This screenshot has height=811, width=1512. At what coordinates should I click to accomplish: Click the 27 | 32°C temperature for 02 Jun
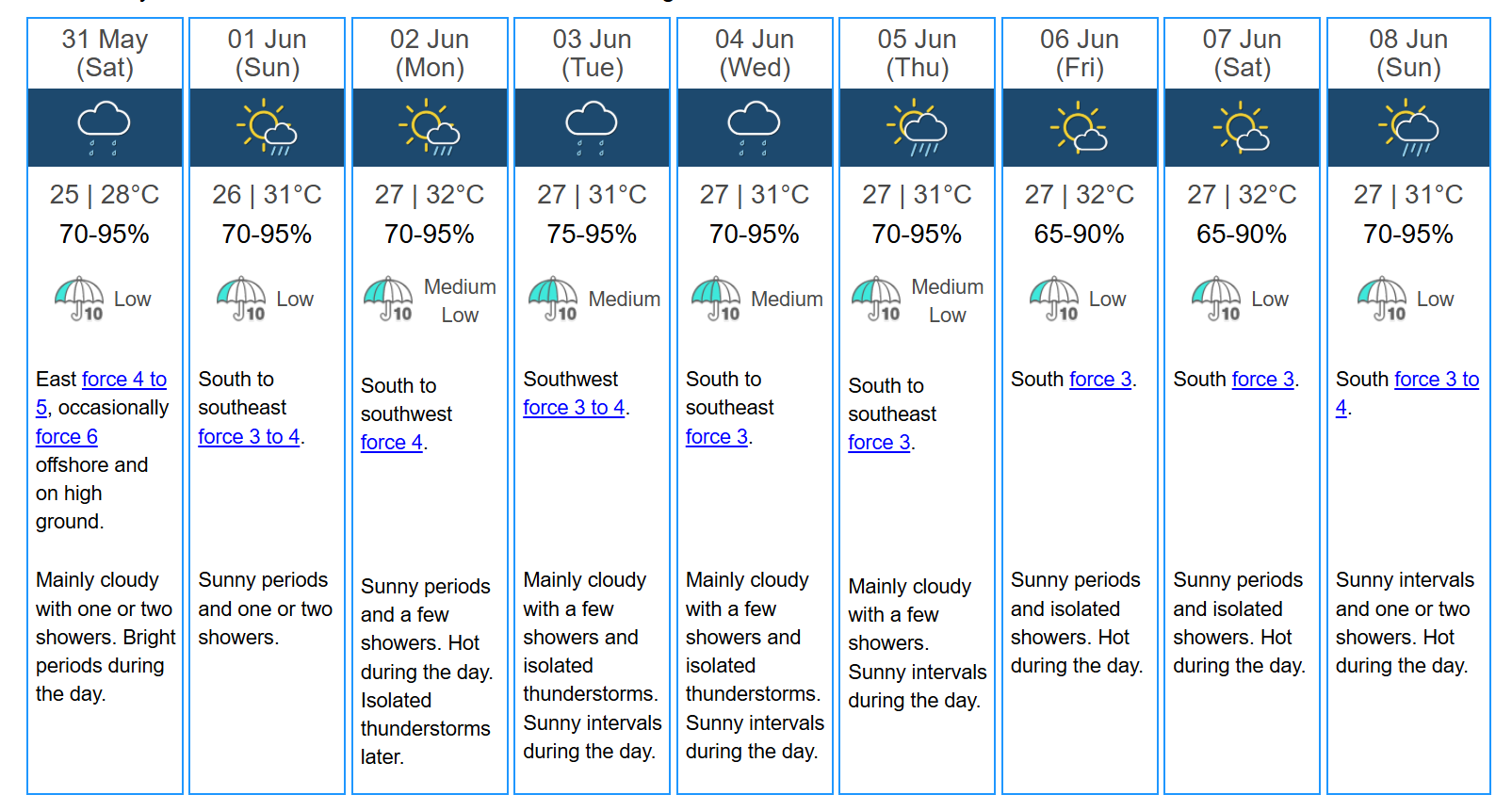pyautogui.click(x=430, y=194)
